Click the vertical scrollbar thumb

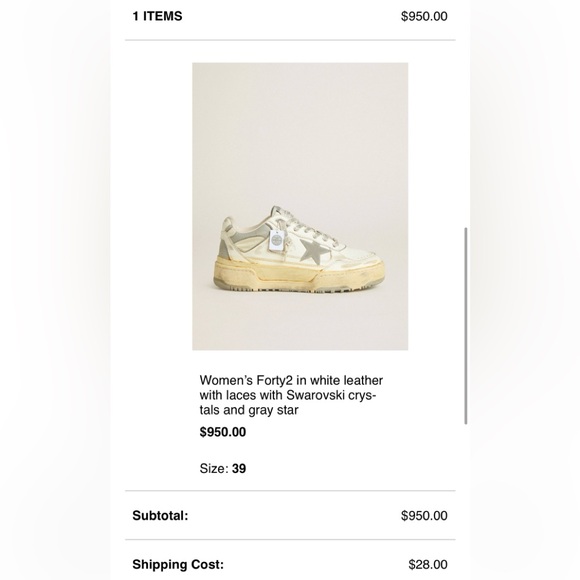(x=466, y=326)
